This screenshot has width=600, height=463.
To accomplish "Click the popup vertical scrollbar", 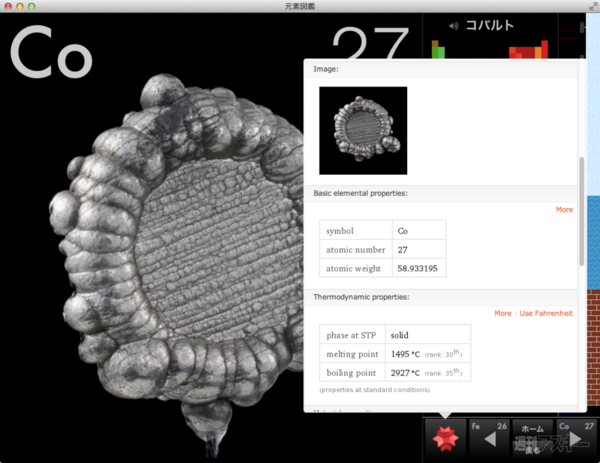I will click(582, 211).
